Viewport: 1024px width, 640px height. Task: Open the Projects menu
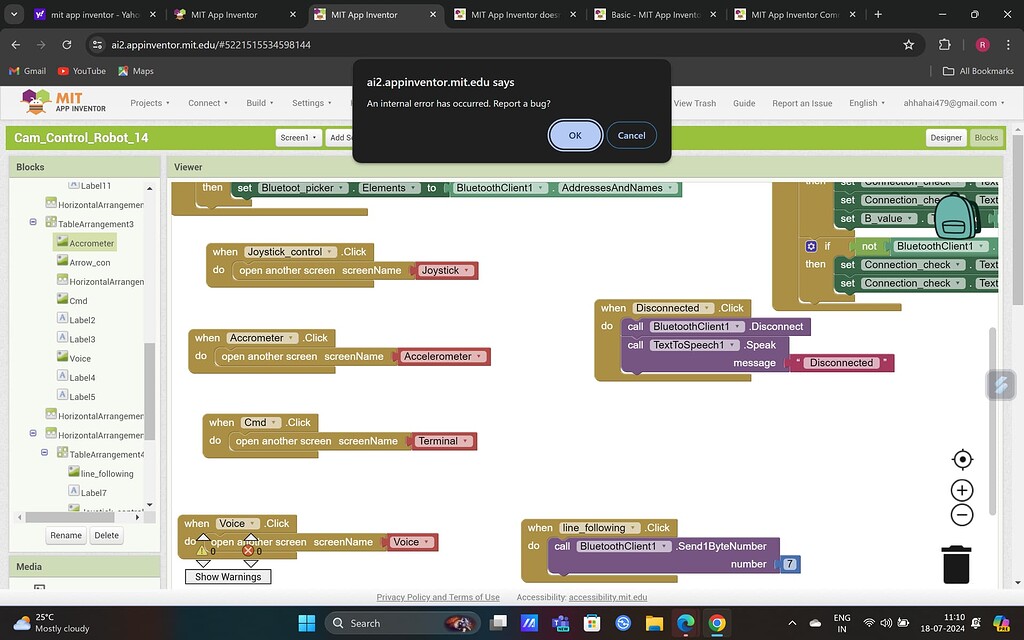150,103
